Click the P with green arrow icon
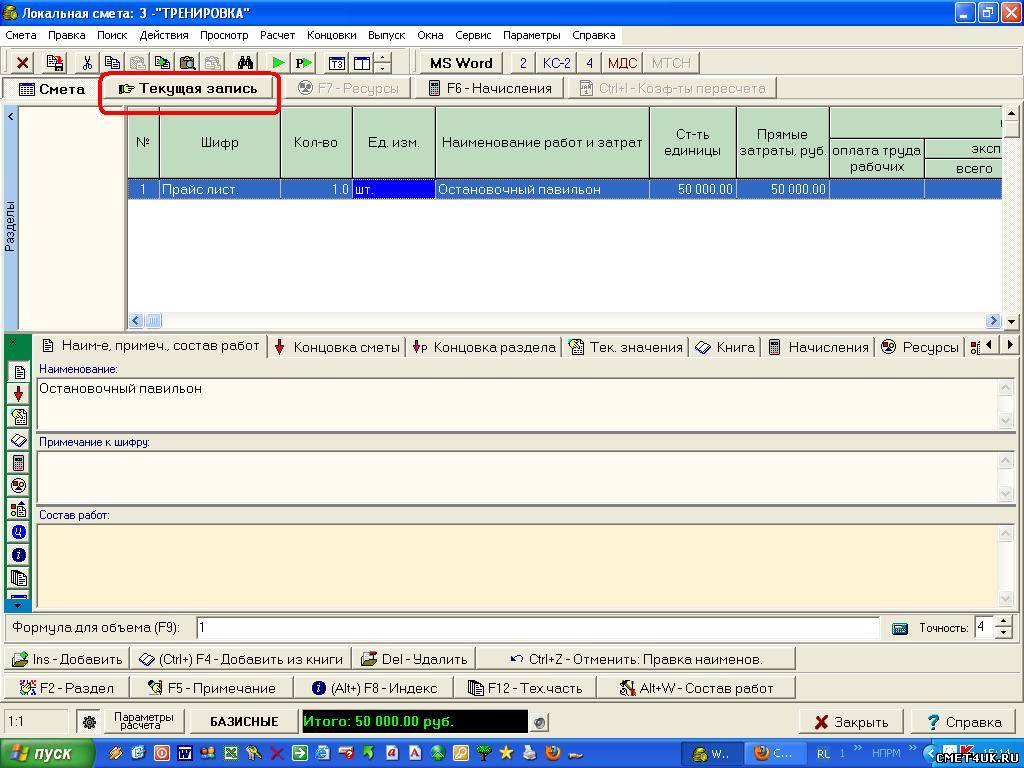The width and height of the screenshot is (1024, 768). point(304,63)
